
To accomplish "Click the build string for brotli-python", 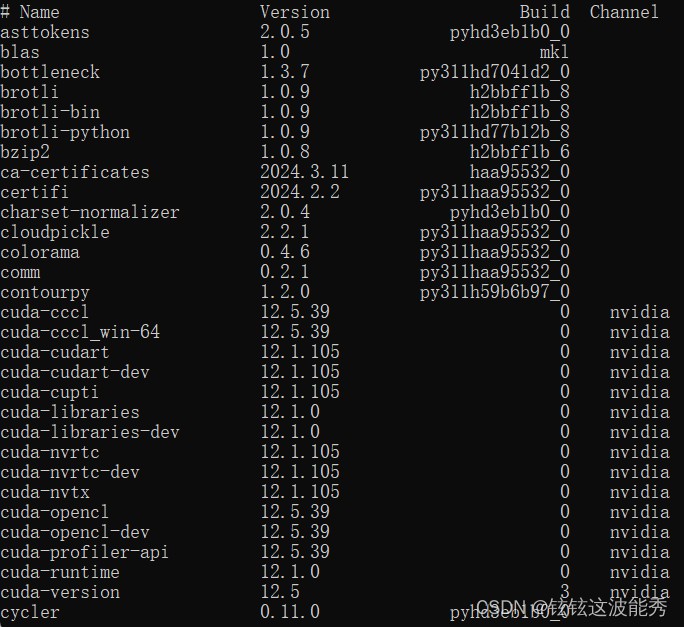I will 495,132.
